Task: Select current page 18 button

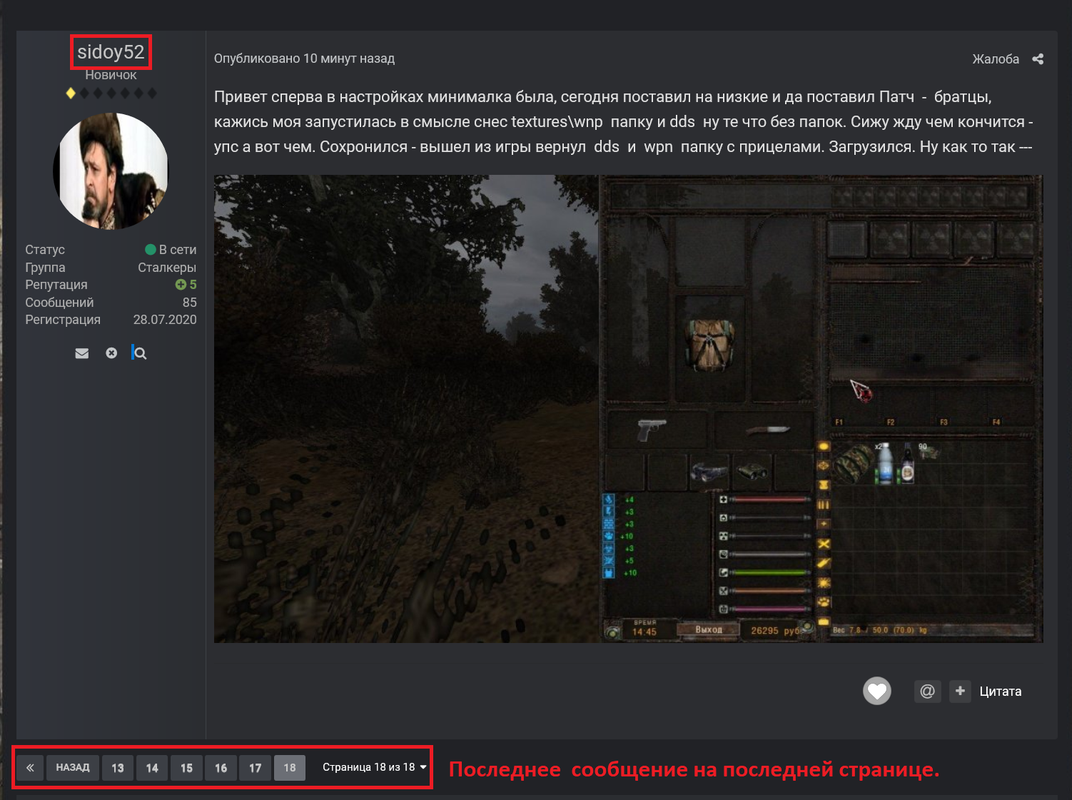Action: tap(290, 768)
